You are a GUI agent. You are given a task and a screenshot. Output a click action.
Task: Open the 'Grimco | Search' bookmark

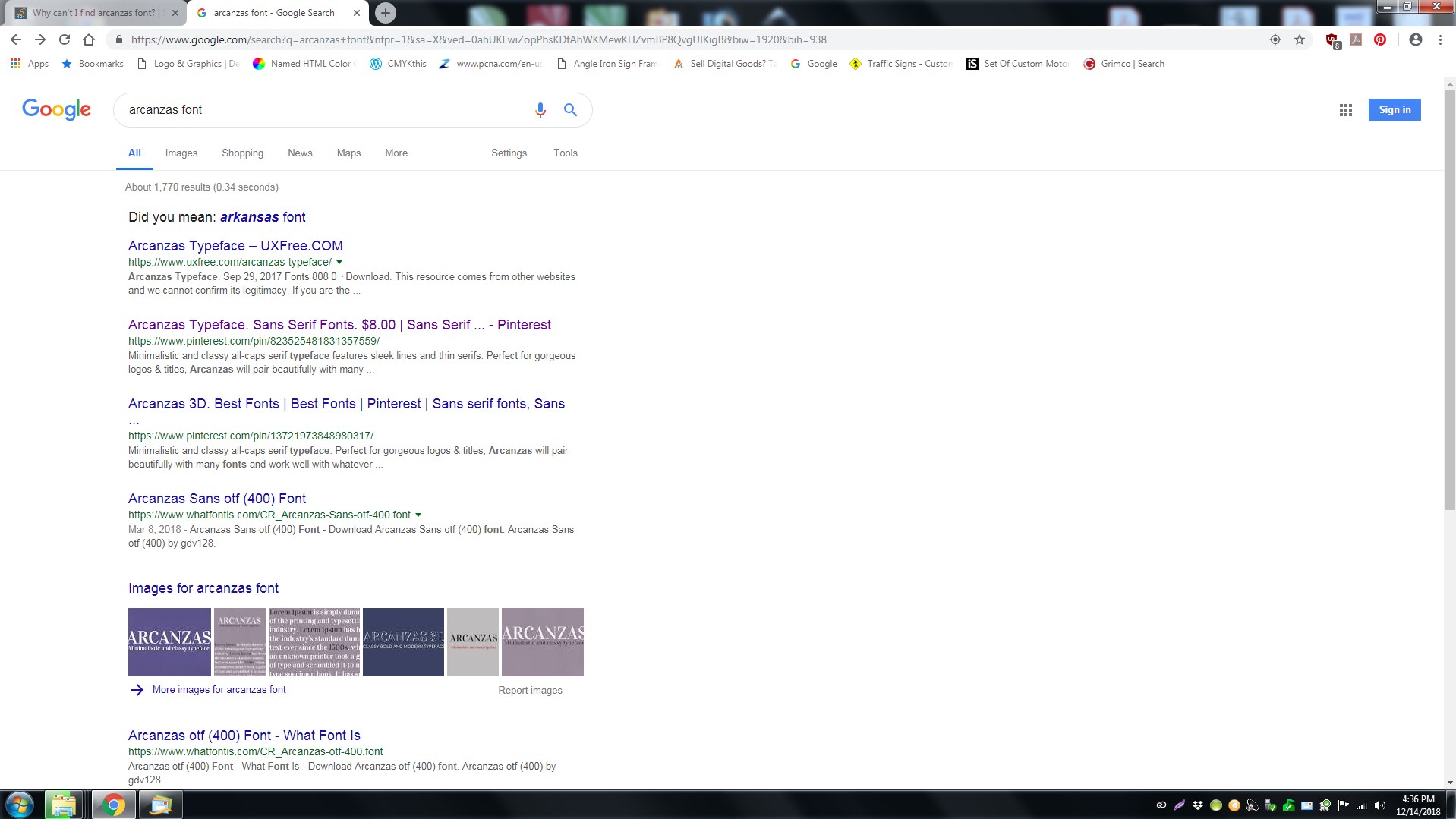coord(1124,64)
